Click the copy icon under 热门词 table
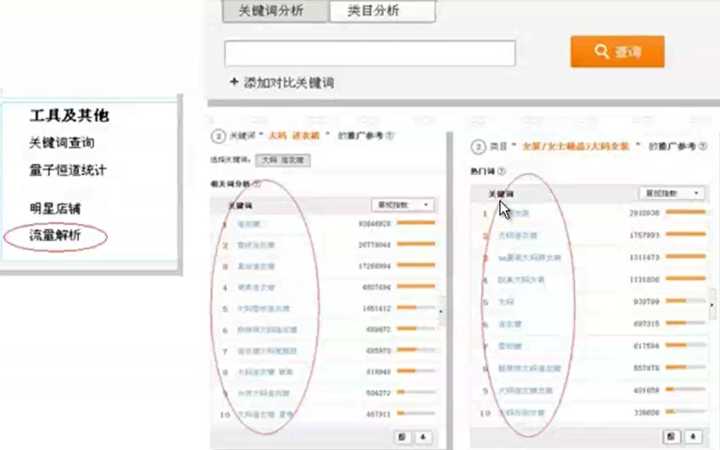720x450 pixels. 671,436
